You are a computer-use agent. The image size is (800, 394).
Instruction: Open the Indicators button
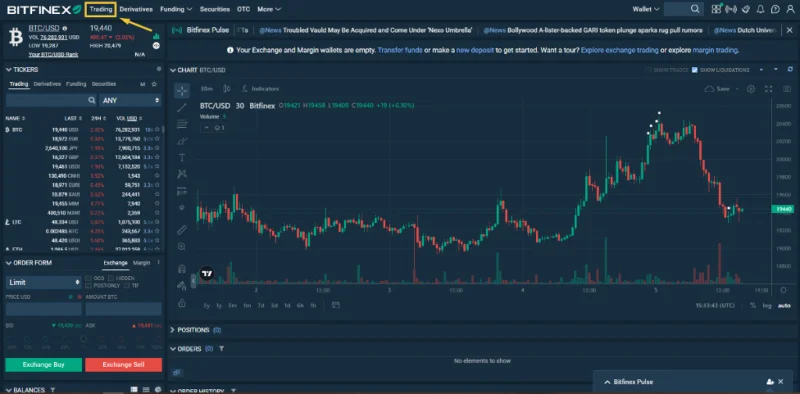point(260,89)
